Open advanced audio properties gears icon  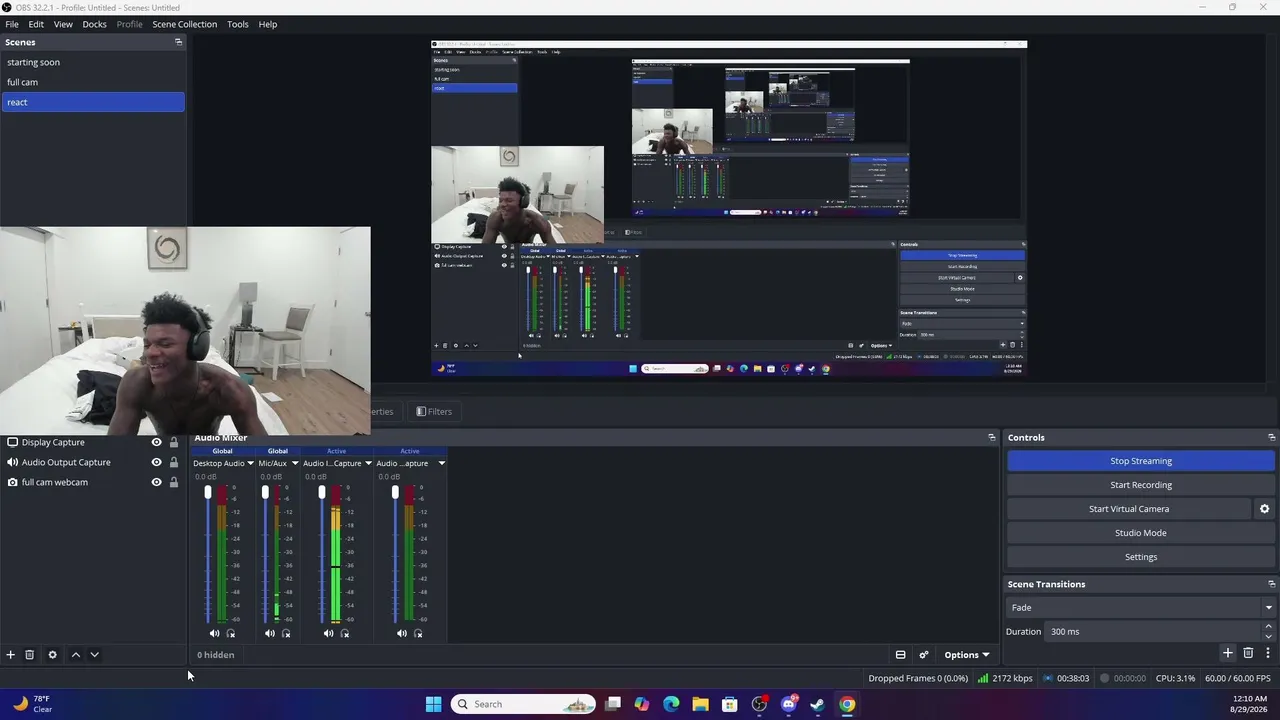point(924,655)
